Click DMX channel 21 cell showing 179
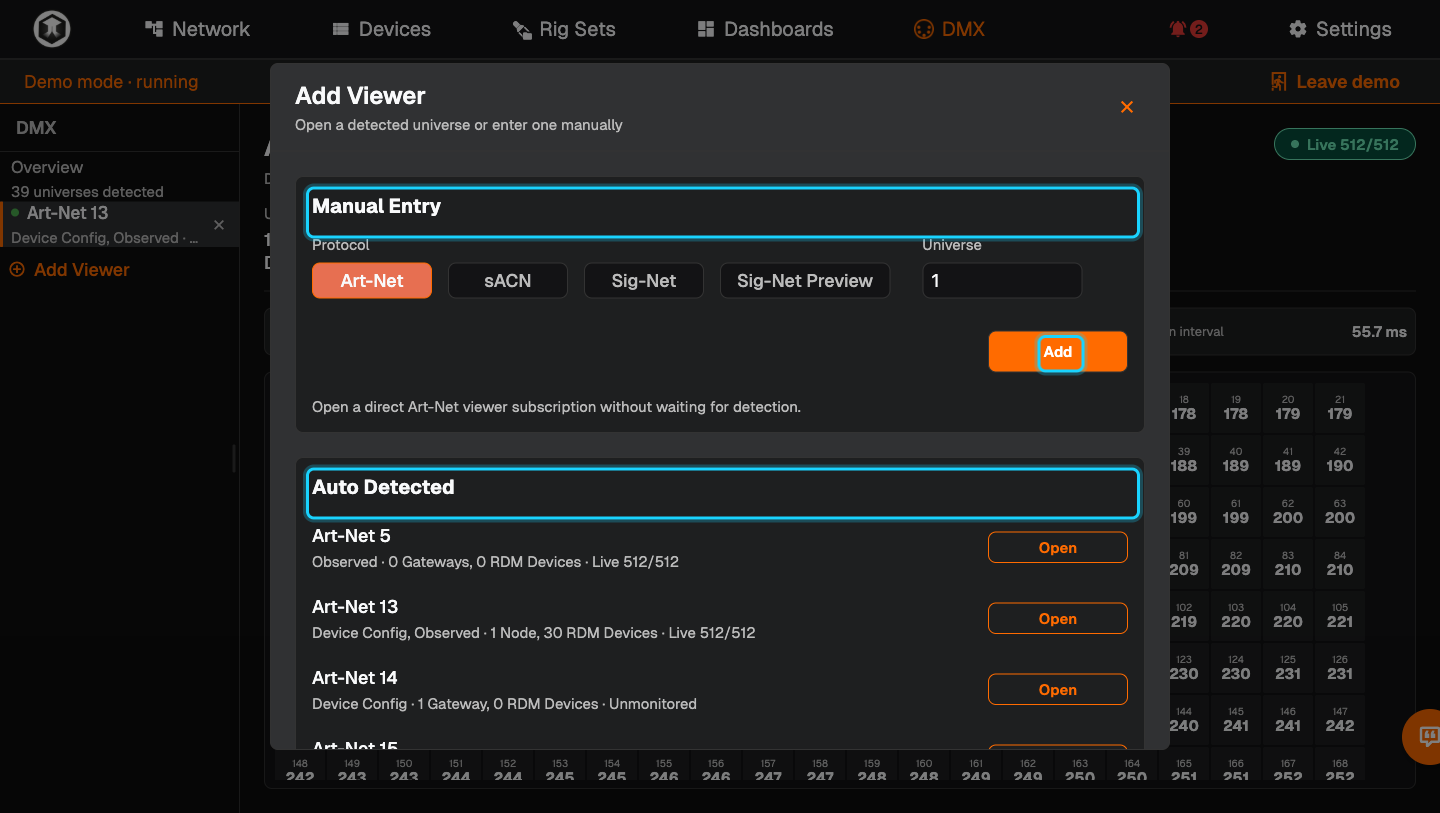The height and width of the screenshot is (813, 1440). (x=1340, y=408)
